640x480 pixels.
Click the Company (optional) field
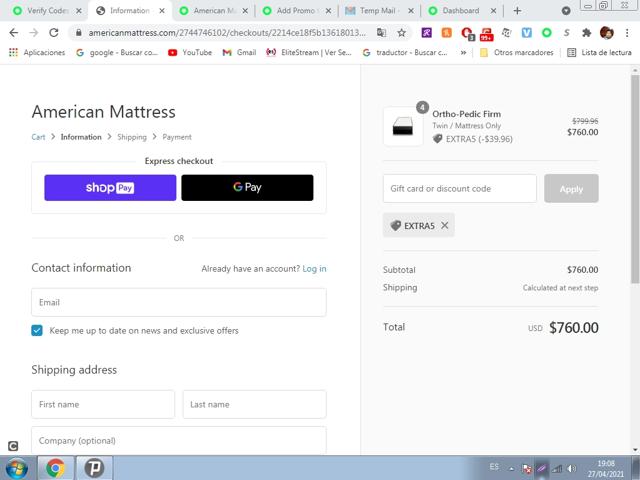tap(179, 440)
